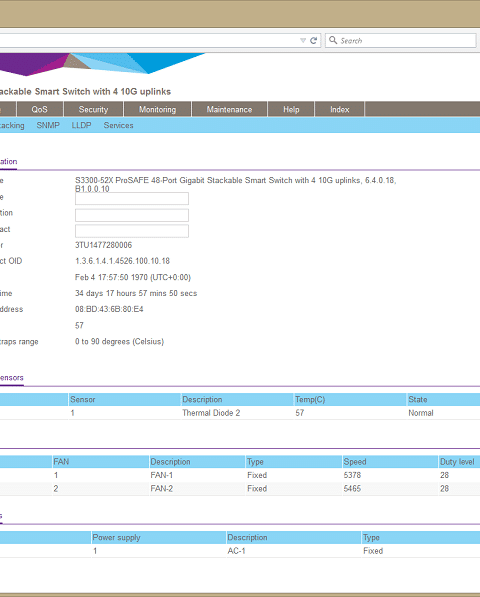The width and height of the screenshot is (480, 597).
Task: Select the FAN-1 description cell
Action: click(x=162, y=476)
